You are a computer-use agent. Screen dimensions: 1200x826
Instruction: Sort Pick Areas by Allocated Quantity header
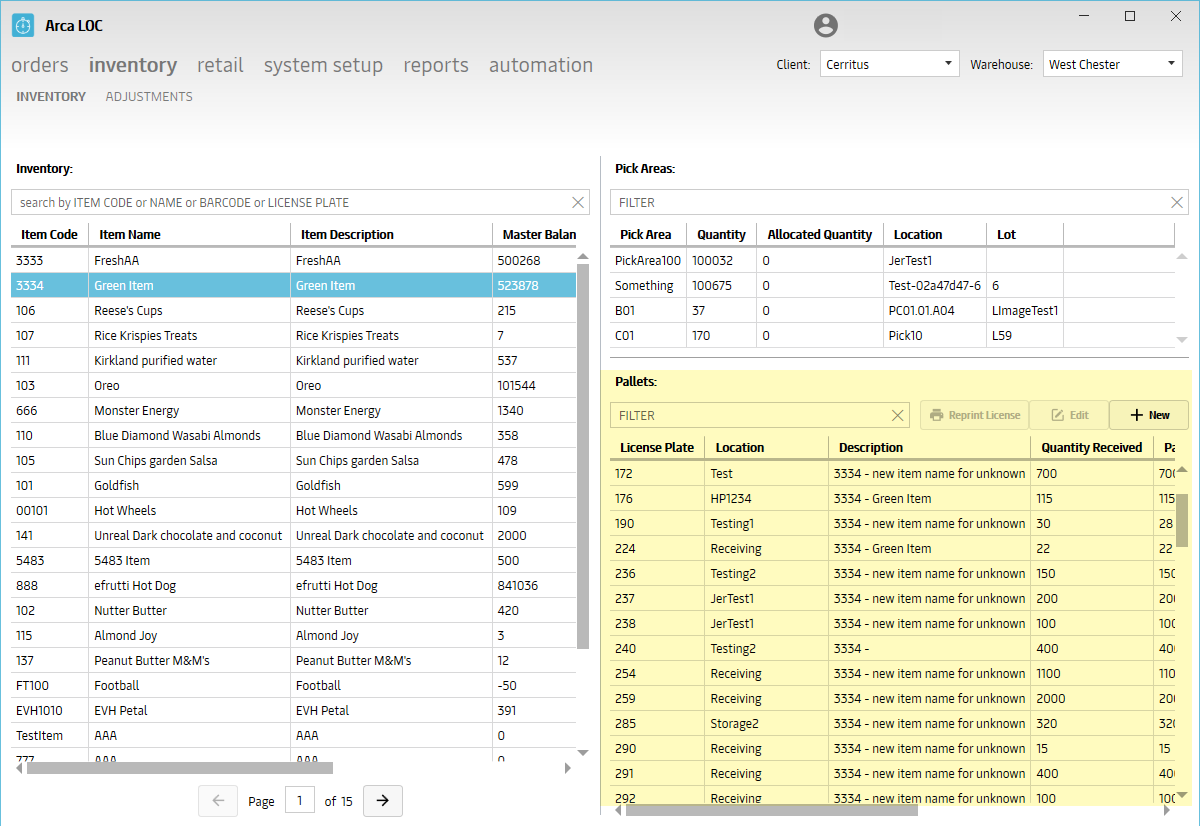click(819, 234)
